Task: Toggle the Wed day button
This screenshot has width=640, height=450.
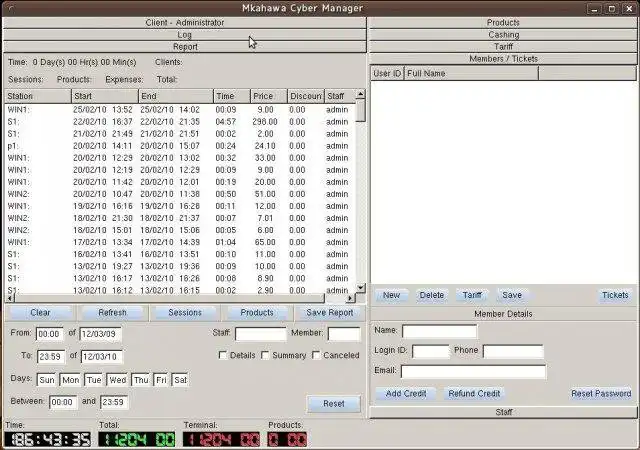Action: pos(118,380)
